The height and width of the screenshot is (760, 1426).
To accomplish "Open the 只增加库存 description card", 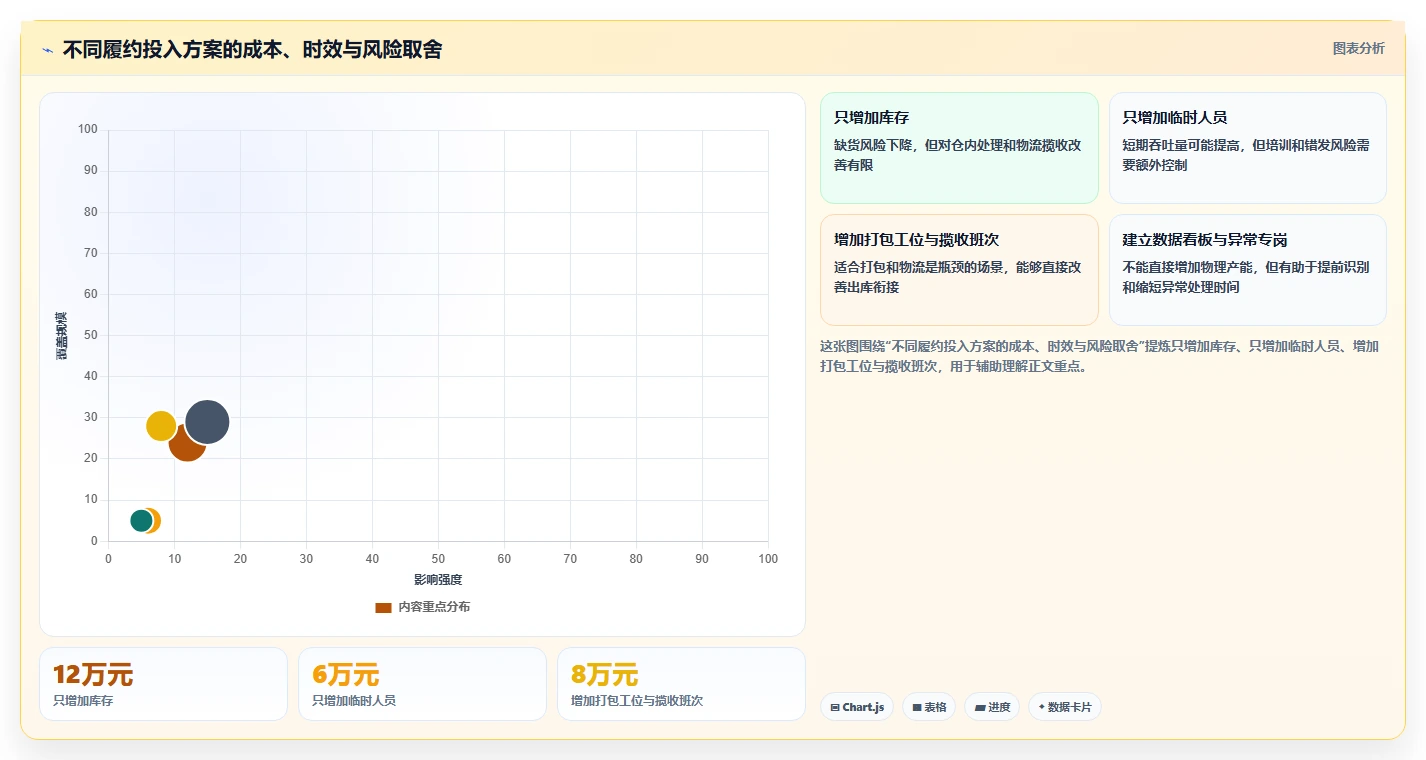I will click(959, 148).
